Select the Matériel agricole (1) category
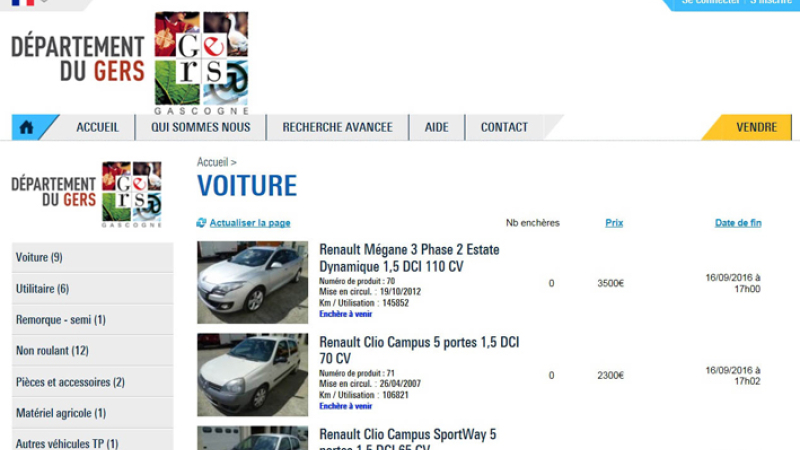This screenshot has height=450, width=800. pos(92,413)
